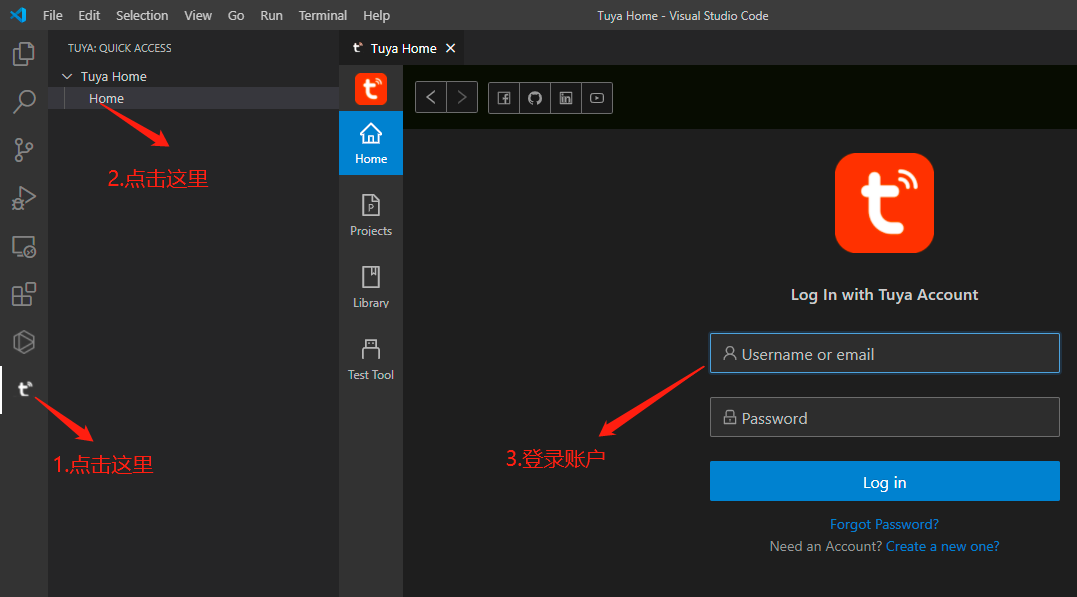Navigate forward with the right arrow
This screenshot has height=597, width=1077.
(462, 98)
